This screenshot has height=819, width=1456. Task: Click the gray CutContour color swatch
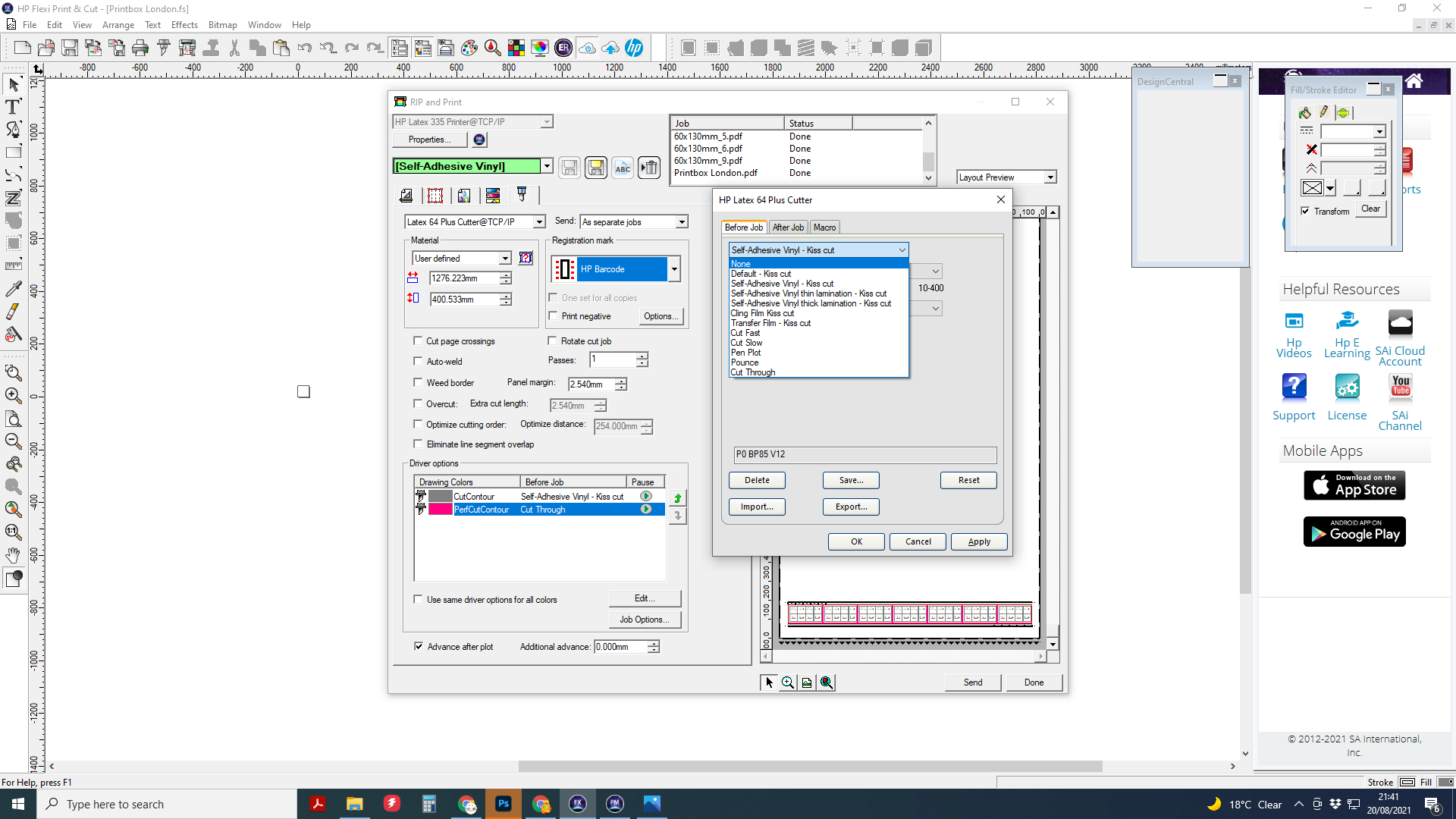tap(441, 497)
